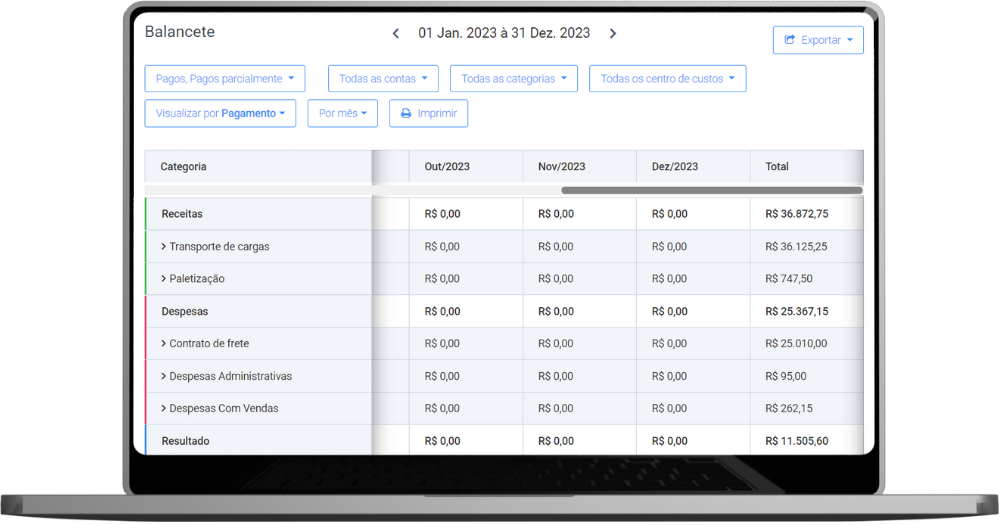This screenshot has width=1000, height=525.
Task: Open Visualizar por Pagamento dropdown
Action: [220, 114]
